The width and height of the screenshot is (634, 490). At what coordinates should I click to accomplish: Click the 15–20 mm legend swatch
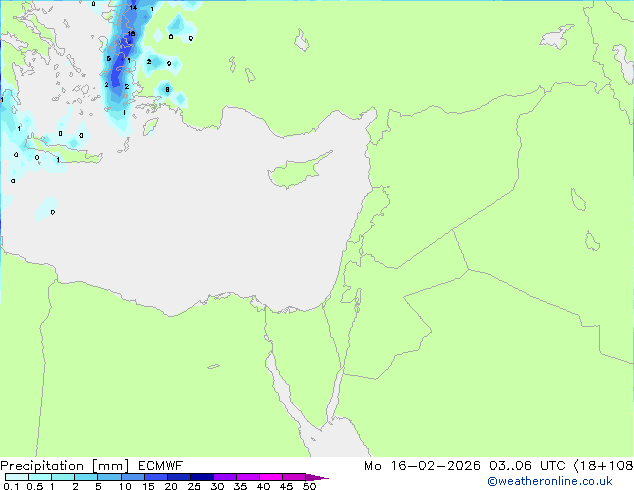click(156, 477)
